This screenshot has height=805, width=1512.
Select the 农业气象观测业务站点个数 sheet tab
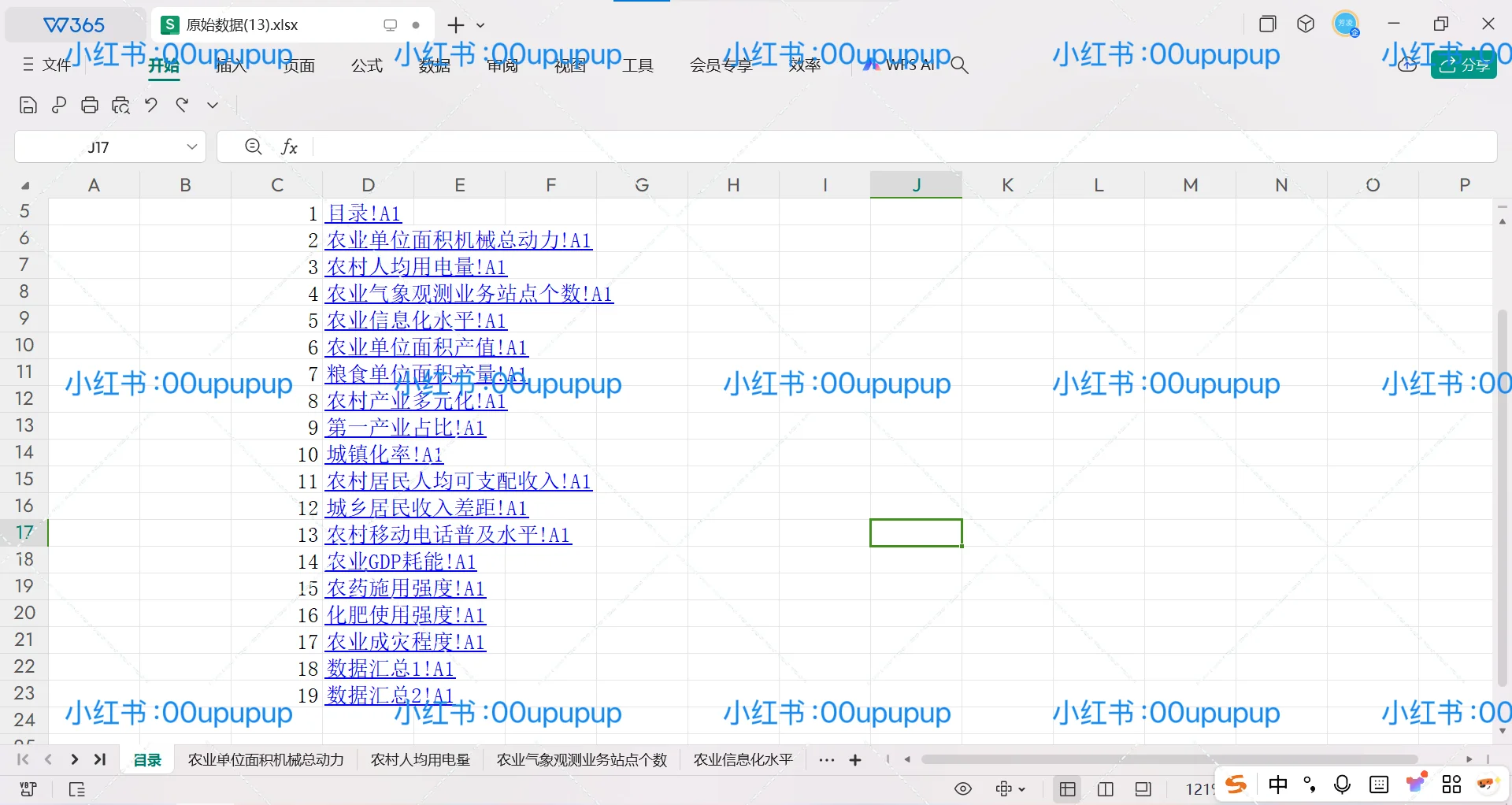point(582,760)
